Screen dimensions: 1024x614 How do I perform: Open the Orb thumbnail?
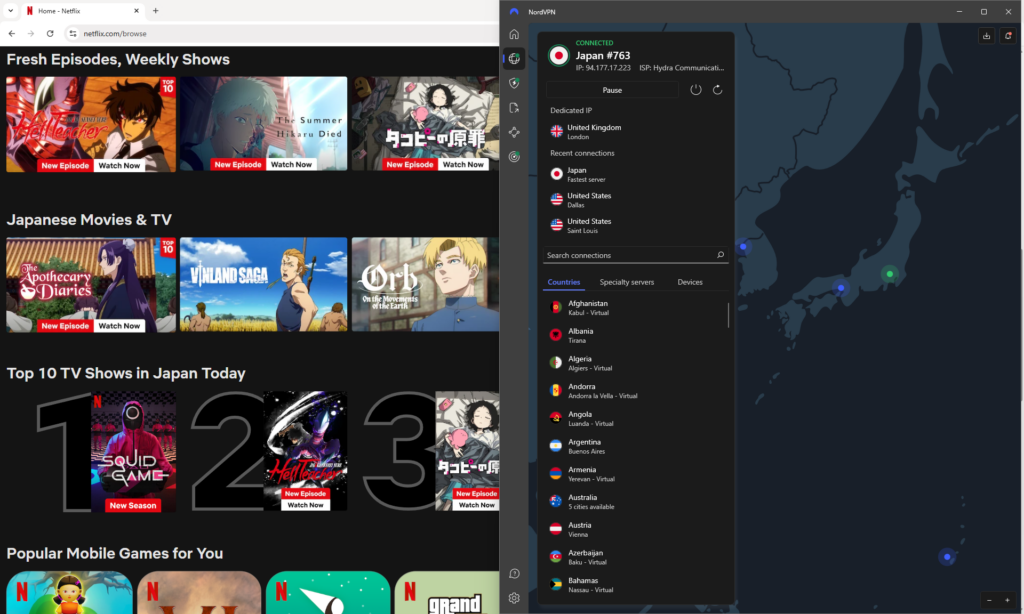click(x=425, y=285)
